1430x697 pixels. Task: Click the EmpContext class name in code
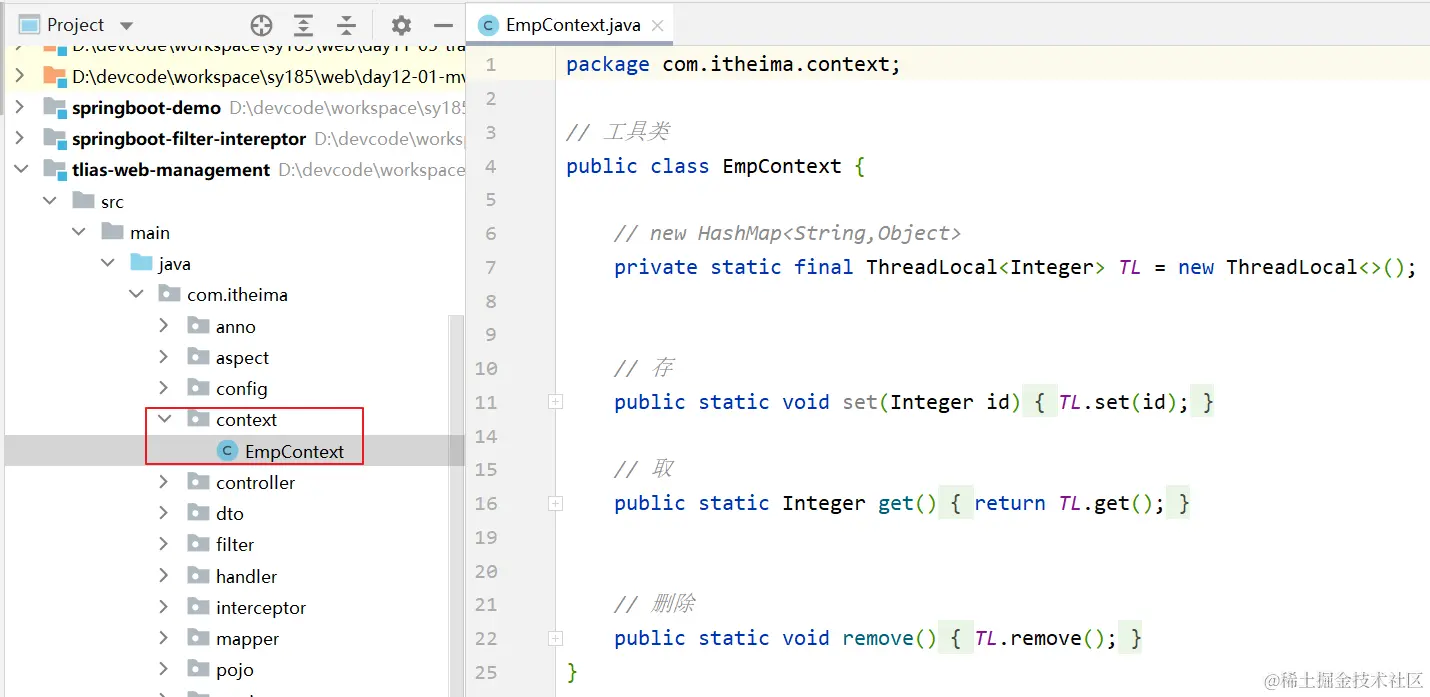tap(782, 166)
